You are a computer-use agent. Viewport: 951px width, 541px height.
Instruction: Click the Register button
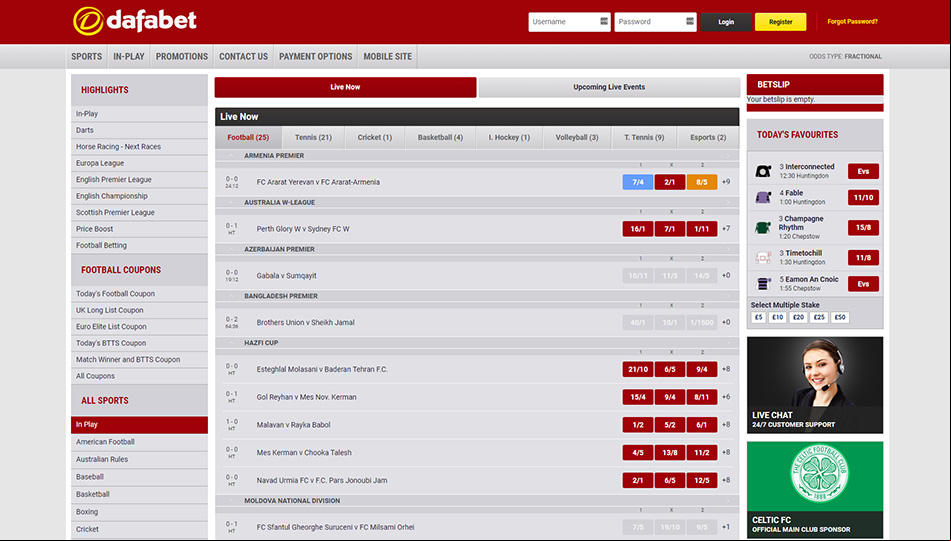[781, 22]
